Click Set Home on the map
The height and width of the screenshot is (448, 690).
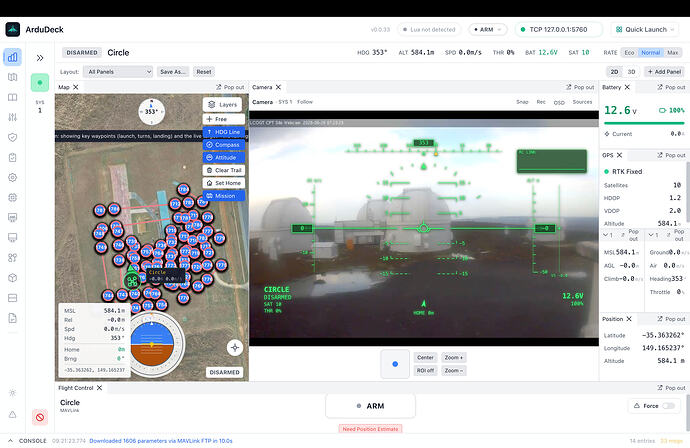(x=224, y=183)
